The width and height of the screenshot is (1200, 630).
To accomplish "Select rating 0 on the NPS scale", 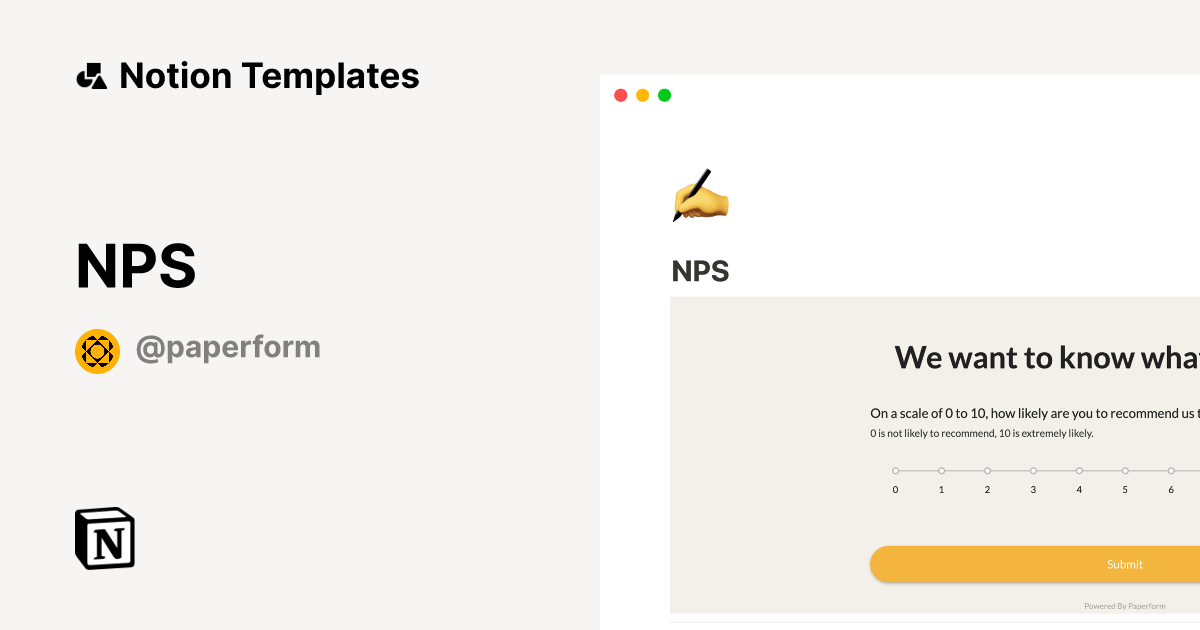I will (895, 470).
